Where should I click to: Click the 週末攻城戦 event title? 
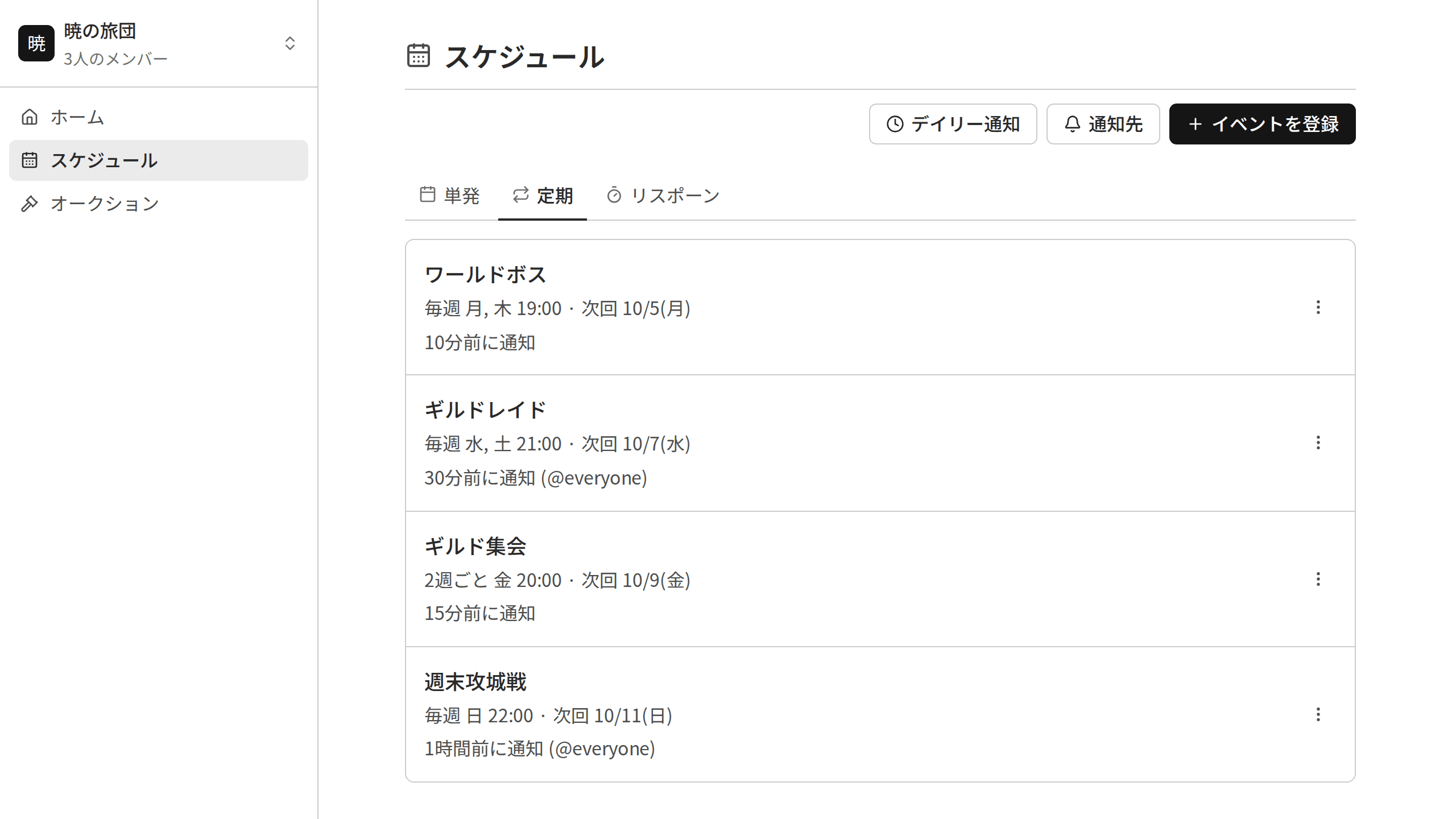point(475,682)
